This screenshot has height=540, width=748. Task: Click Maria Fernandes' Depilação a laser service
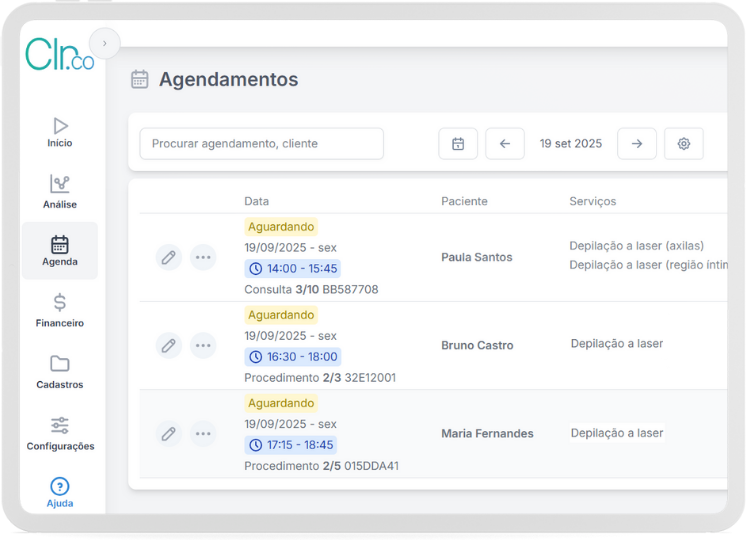coord(617,433)
